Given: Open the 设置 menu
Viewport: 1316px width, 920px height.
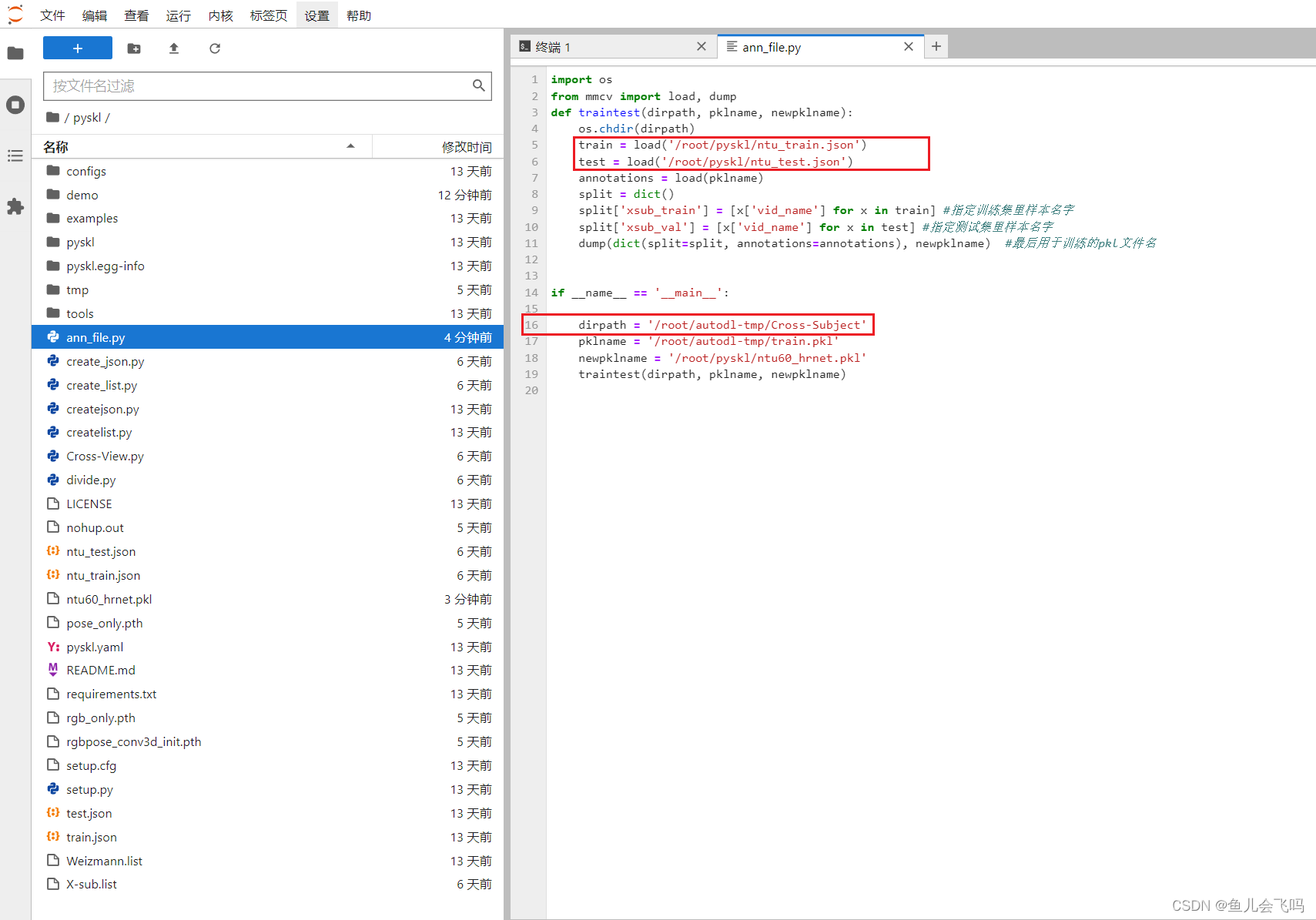Looking at the screenshot, I should (316, 15).
